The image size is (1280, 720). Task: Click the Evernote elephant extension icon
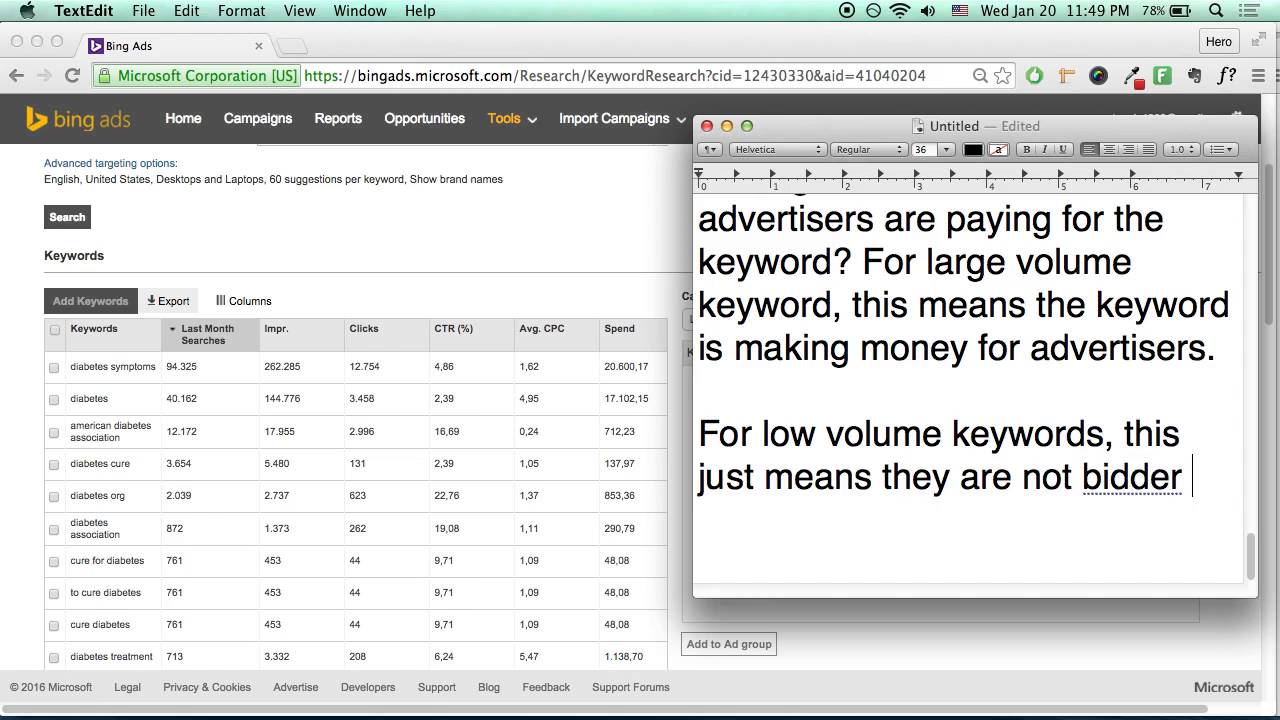pyautogui.click(x=1194, y=75)
